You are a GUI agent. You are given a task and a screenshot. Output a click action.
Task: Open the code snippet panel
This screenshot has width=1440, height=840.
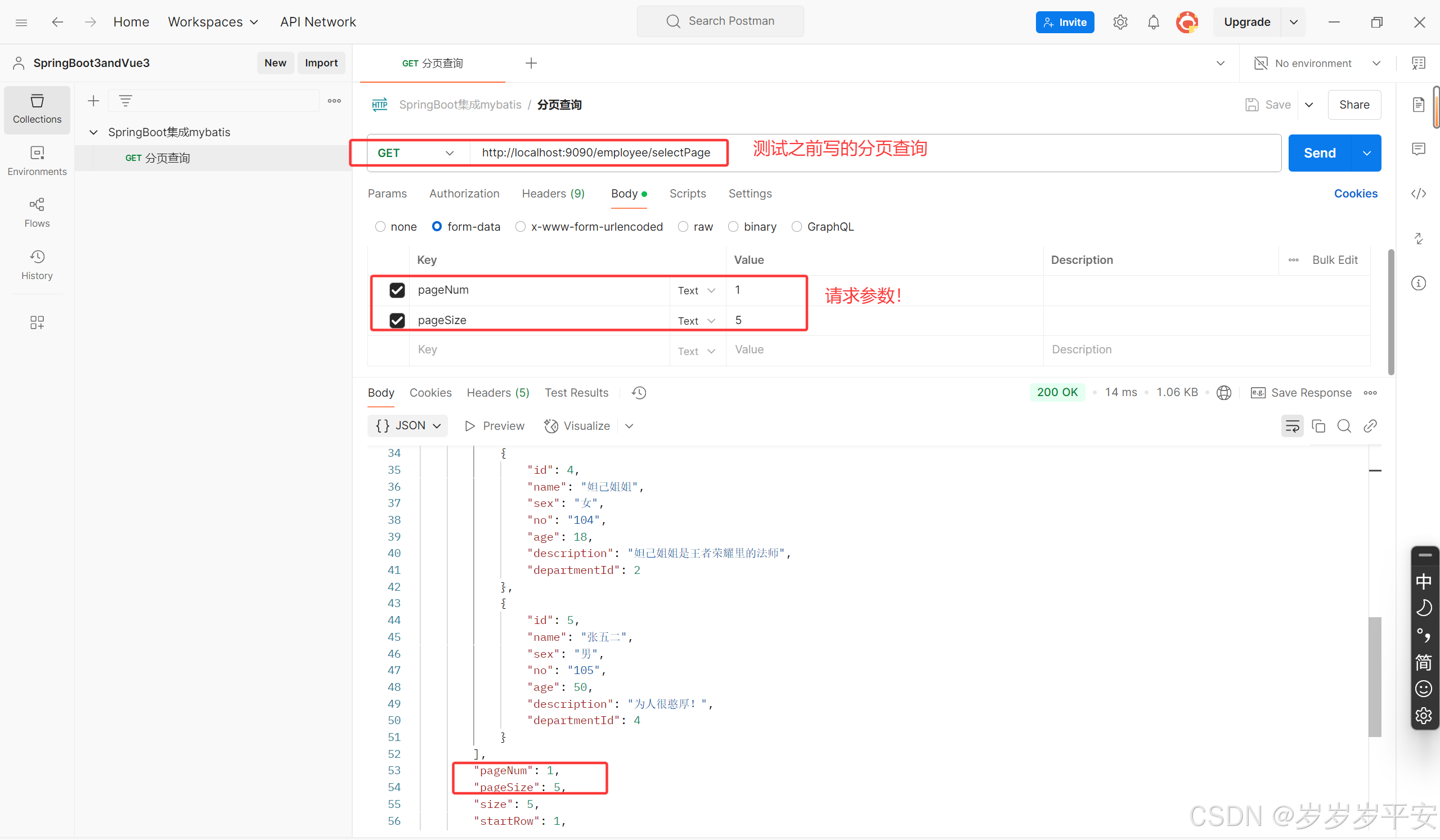coord(1419,194)
